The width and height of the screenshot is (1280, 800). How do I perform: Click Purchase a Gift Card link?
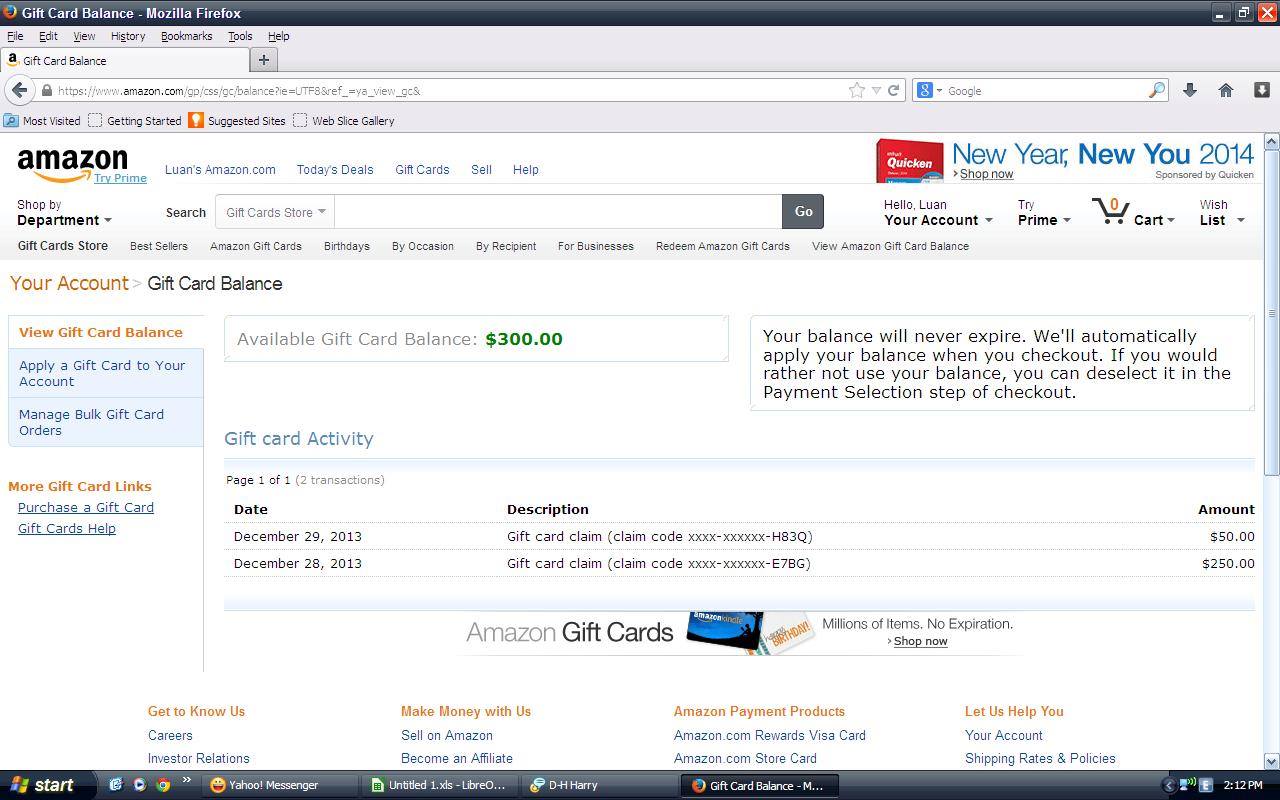[x=86, y=507]
